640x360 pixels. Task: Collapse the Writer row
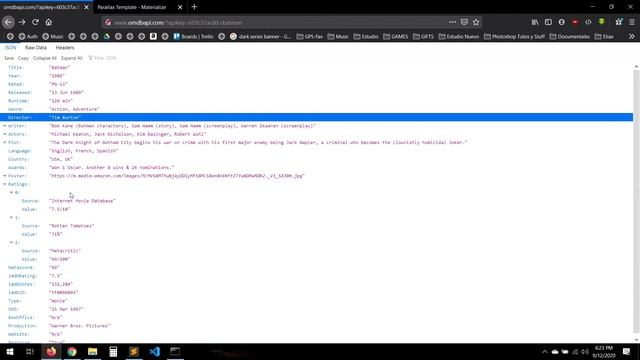click(x=4, y=126)
